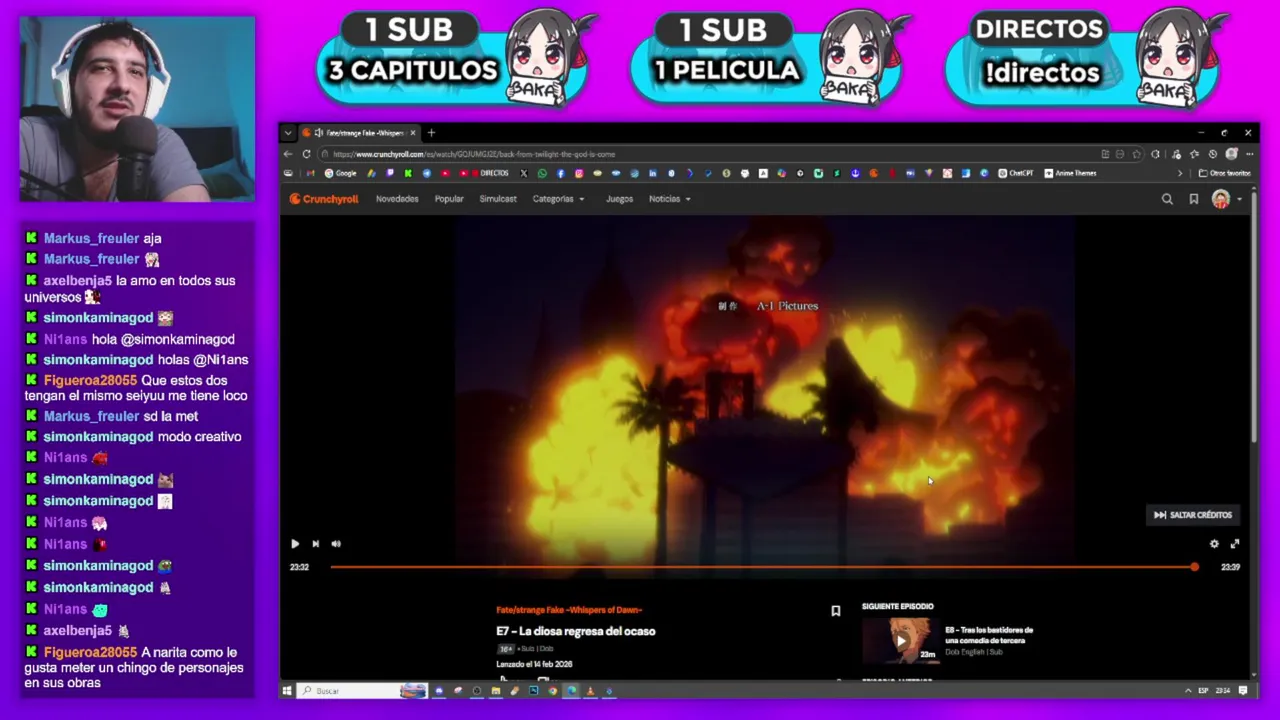Open the Windows notification center icon
Screen dimensions: 1280x720
coord(1243,691)
